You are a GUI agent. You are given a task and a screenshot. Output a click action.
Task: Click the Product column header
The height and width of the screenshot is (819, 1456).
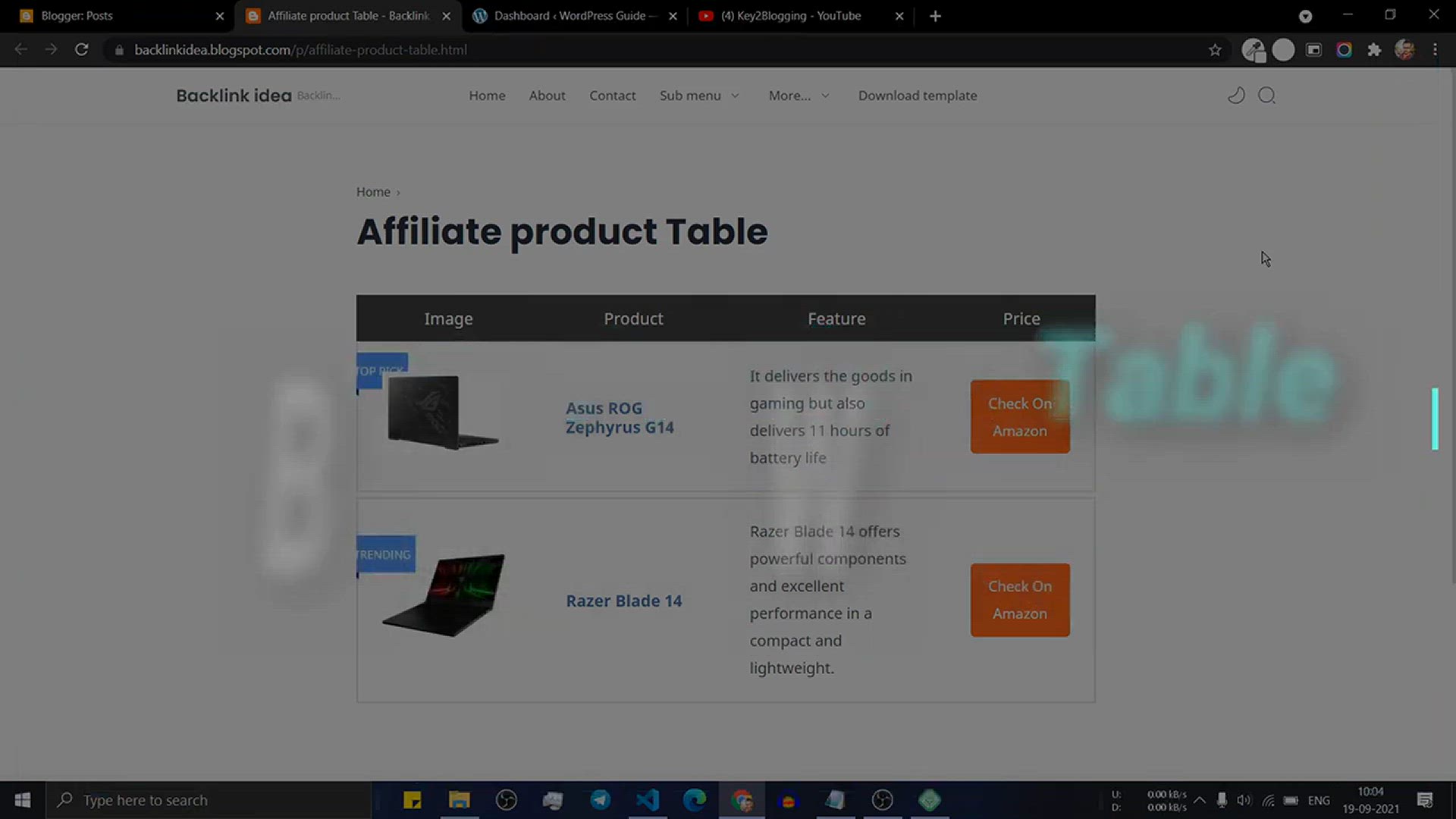pos(633,318)
